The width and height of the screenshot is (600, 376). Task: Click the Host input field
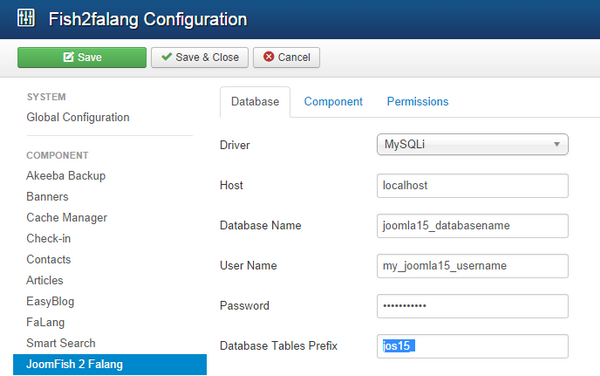point(473,186)
